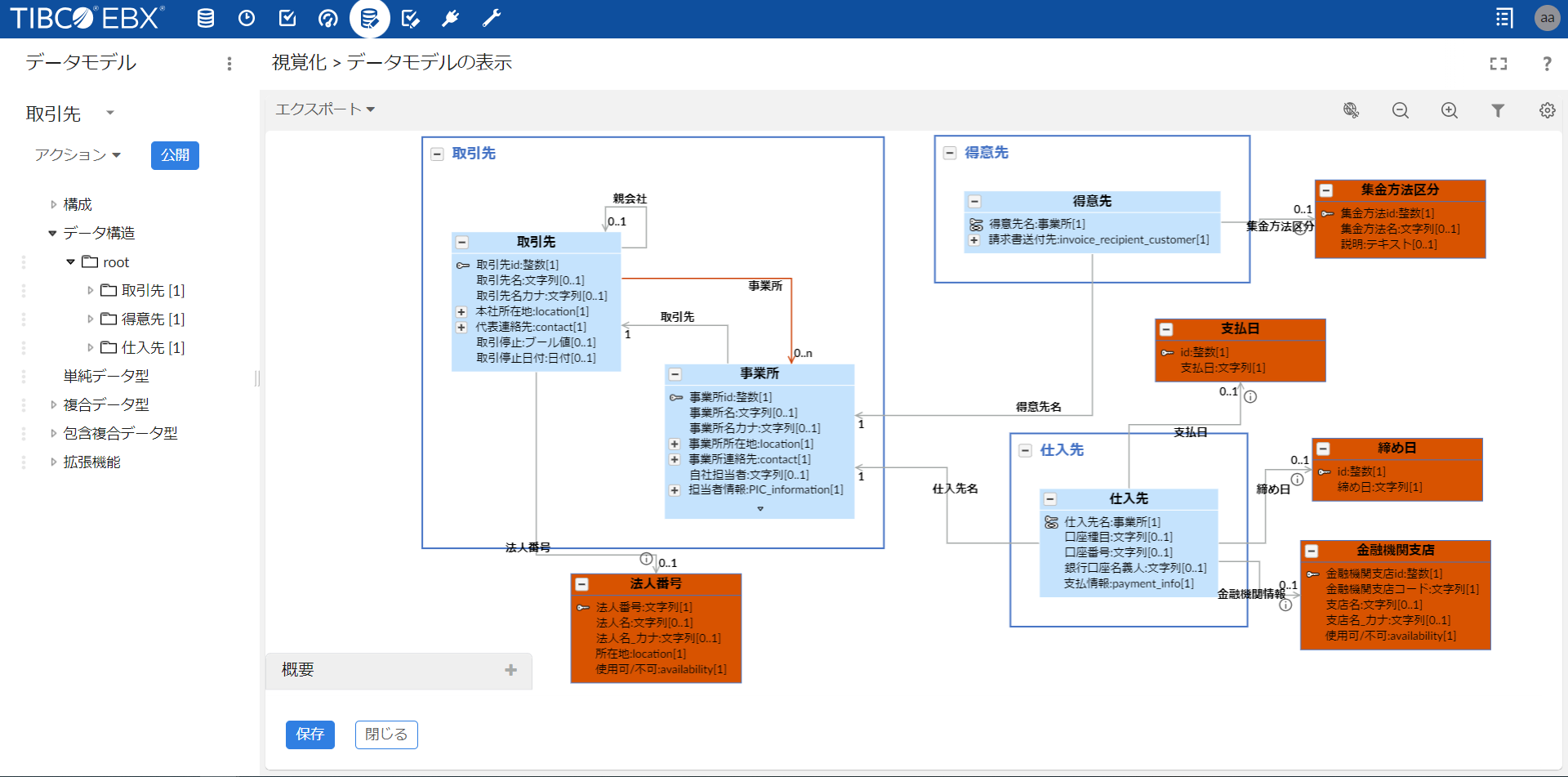This screenshot has height=777, width=1568.
Task: Open the diagram filter funnel icon
Action: coord(1498,110)
